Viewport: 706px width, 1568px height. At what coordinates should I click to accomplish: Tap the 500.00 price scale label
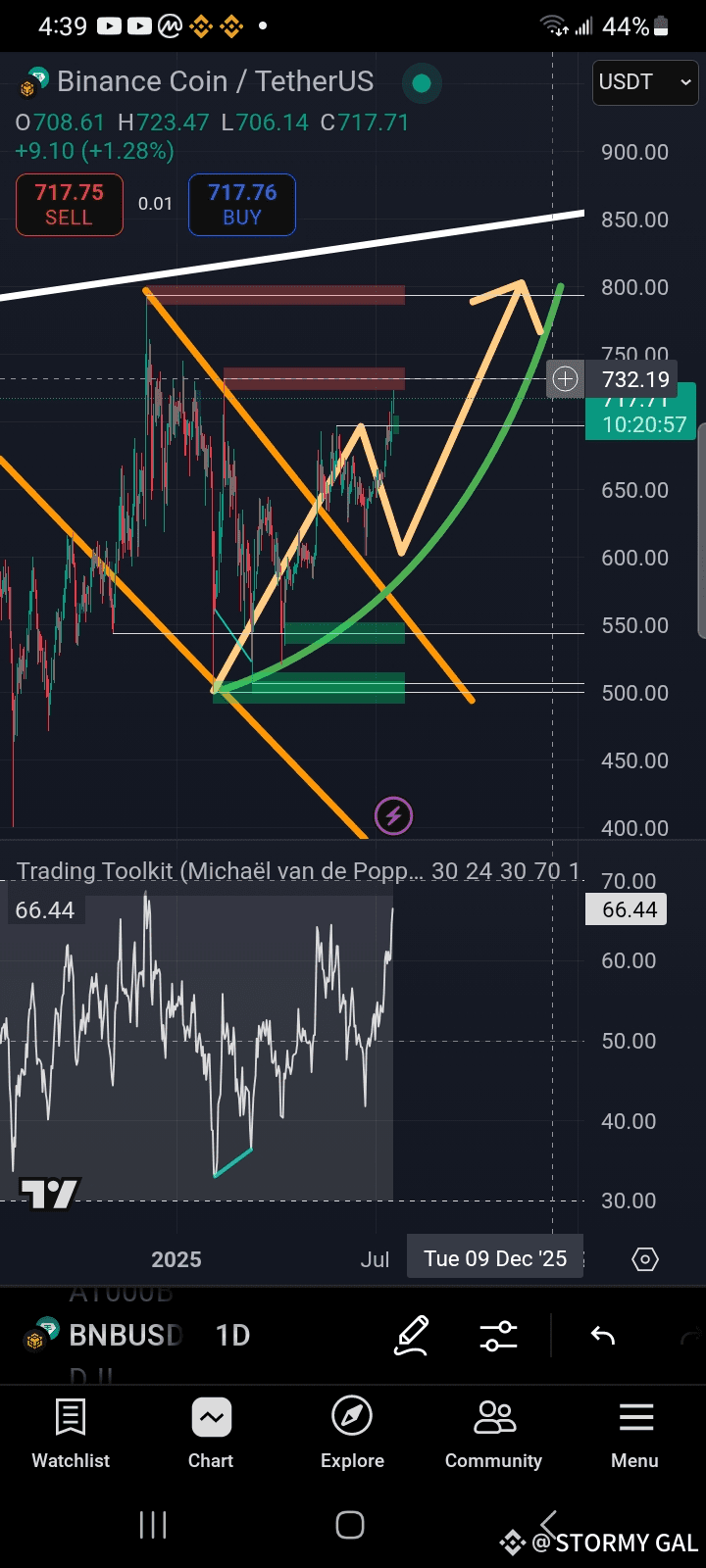[634, 693]
